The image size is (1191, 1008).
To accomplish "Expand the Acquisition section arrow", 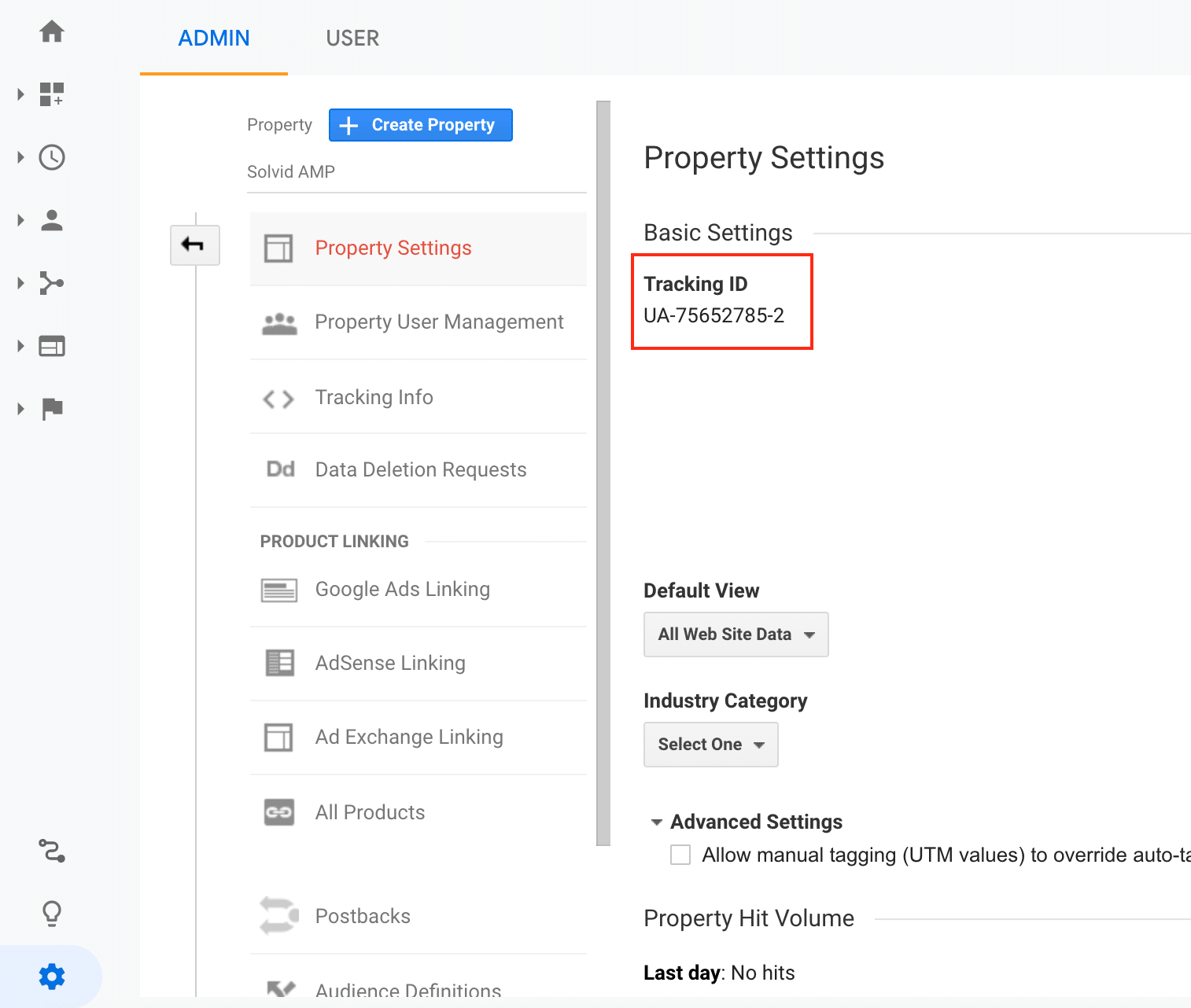I will [21, 283].
